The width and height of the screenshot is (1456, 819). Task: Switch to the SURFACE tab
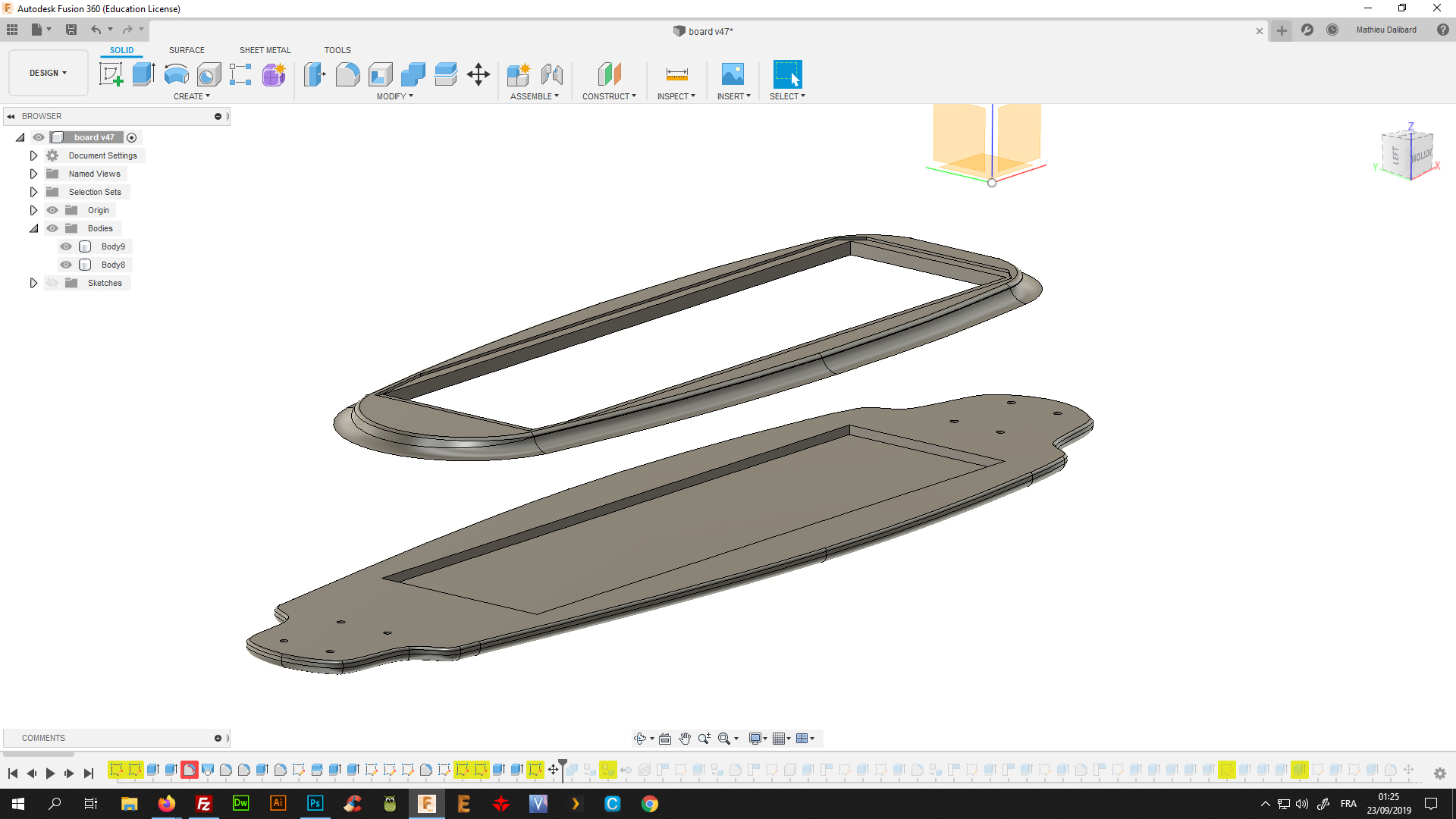pyautogui.click(x=187, y=50)
